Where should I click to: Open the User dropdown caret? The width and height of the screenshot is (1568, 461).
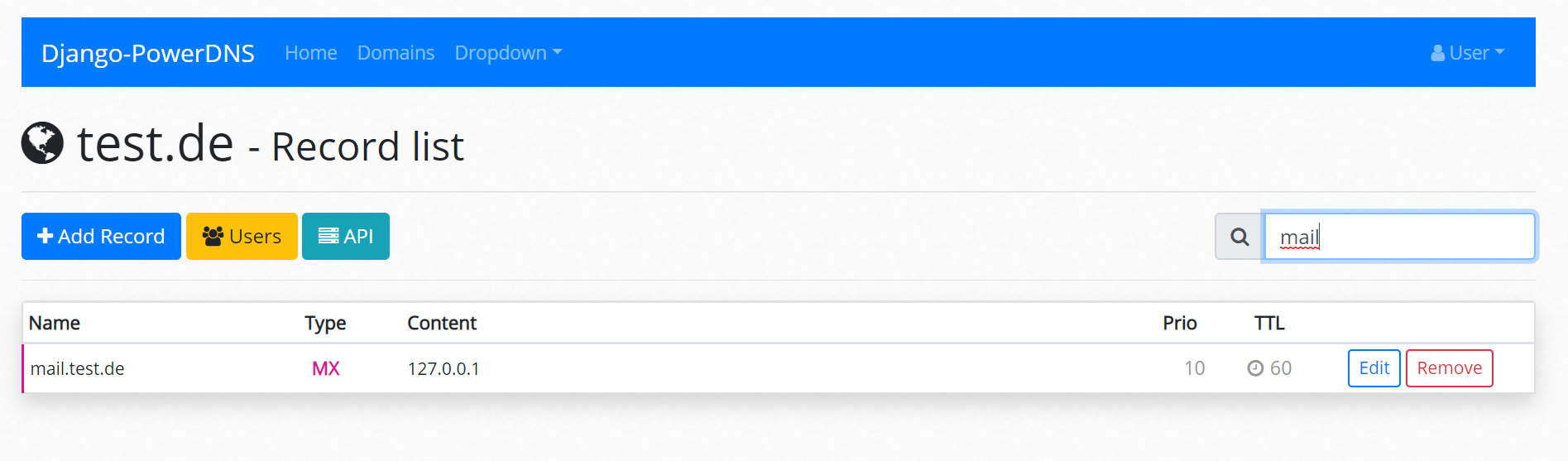(1499, 52)
